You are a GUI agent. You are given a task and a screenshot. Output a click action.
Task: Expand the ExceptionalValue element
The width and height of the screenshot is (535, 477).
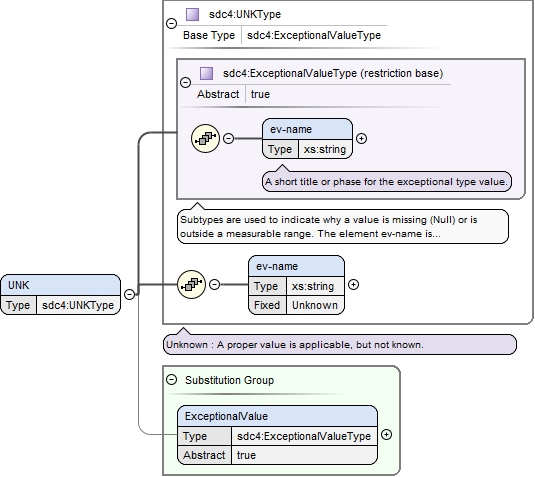[x=386, y=435]
